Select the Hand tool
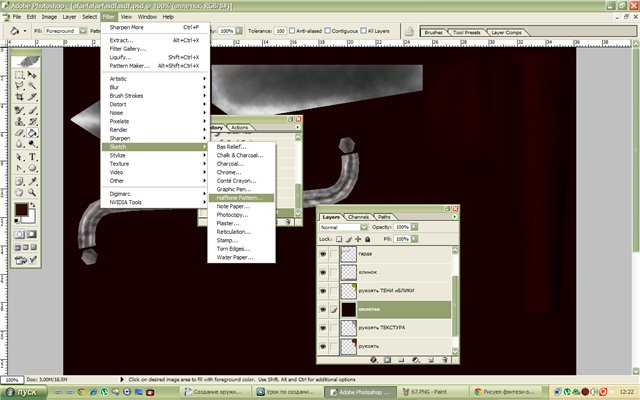 pos(19,192)
